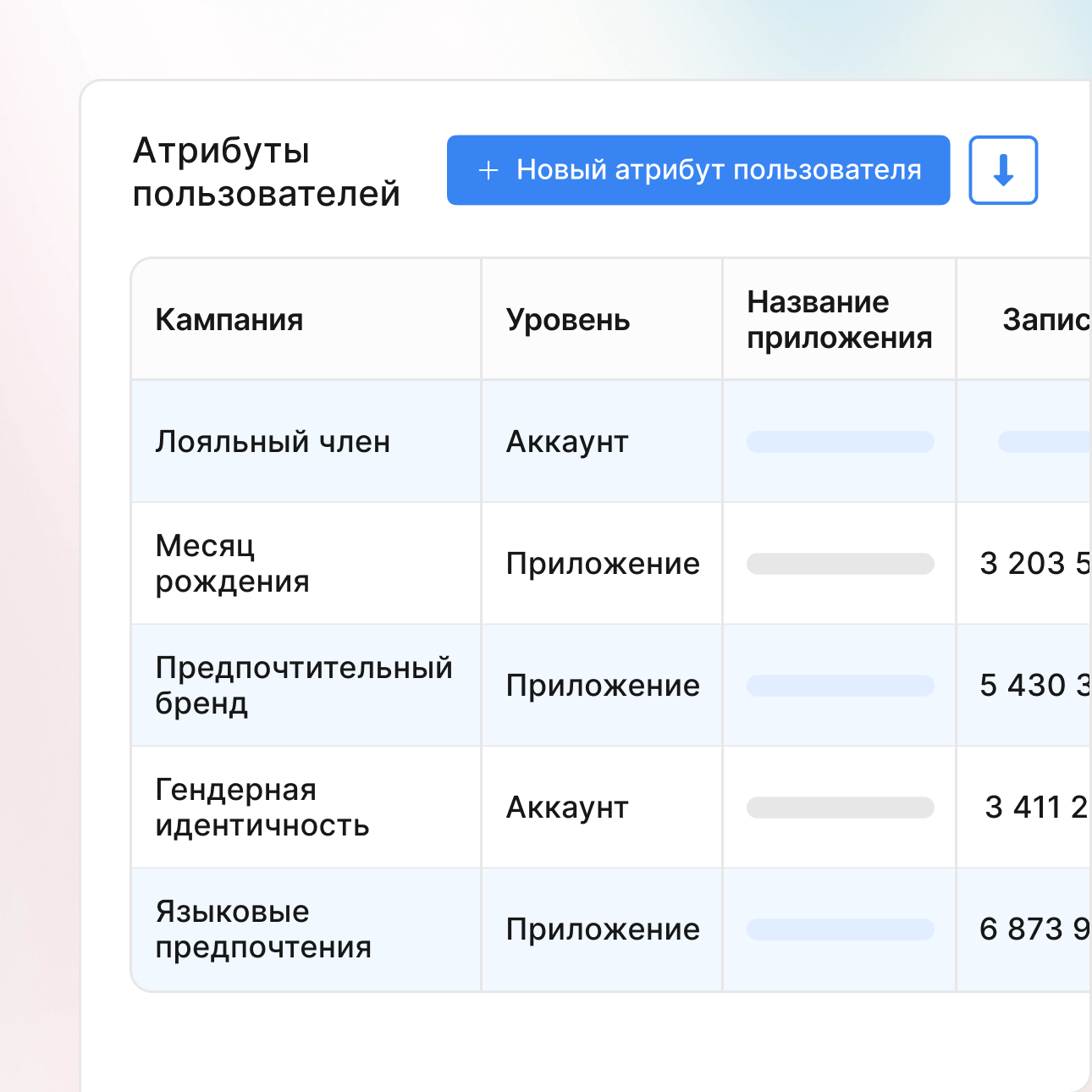Image resolution: width=1092 pixels, height=1092 pixels.
Task: Click the partially visible "Запис" column header
Action: [1046, 320]
